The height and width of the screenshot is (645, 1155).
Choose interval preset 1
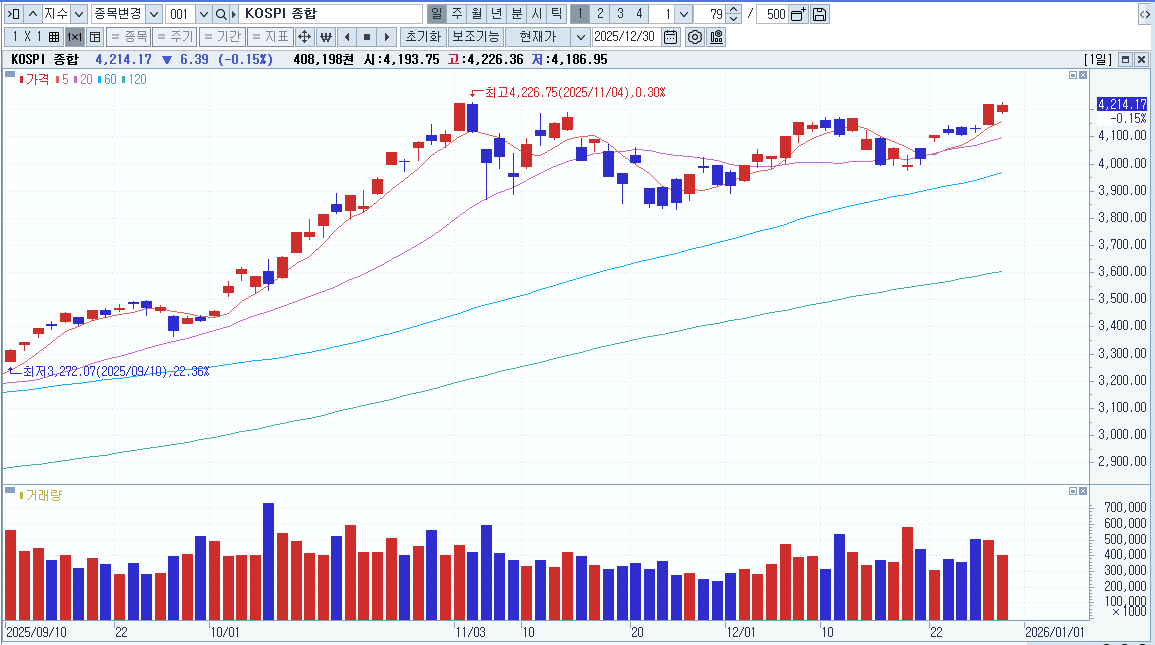tap(580, 14)
